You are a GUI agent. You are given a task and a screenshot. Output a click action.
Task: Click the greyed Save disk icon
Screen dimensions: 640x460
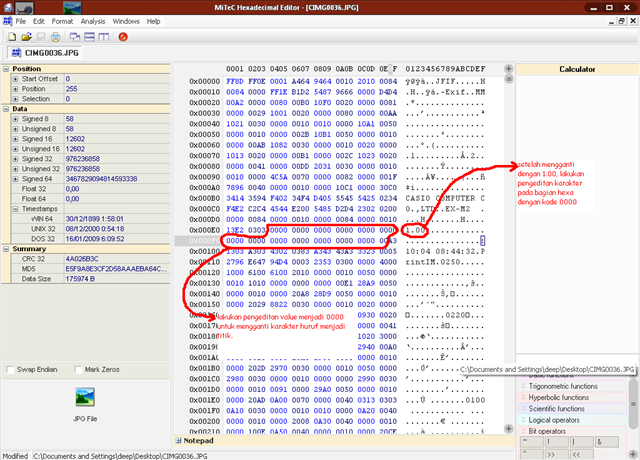click(41, 37)
